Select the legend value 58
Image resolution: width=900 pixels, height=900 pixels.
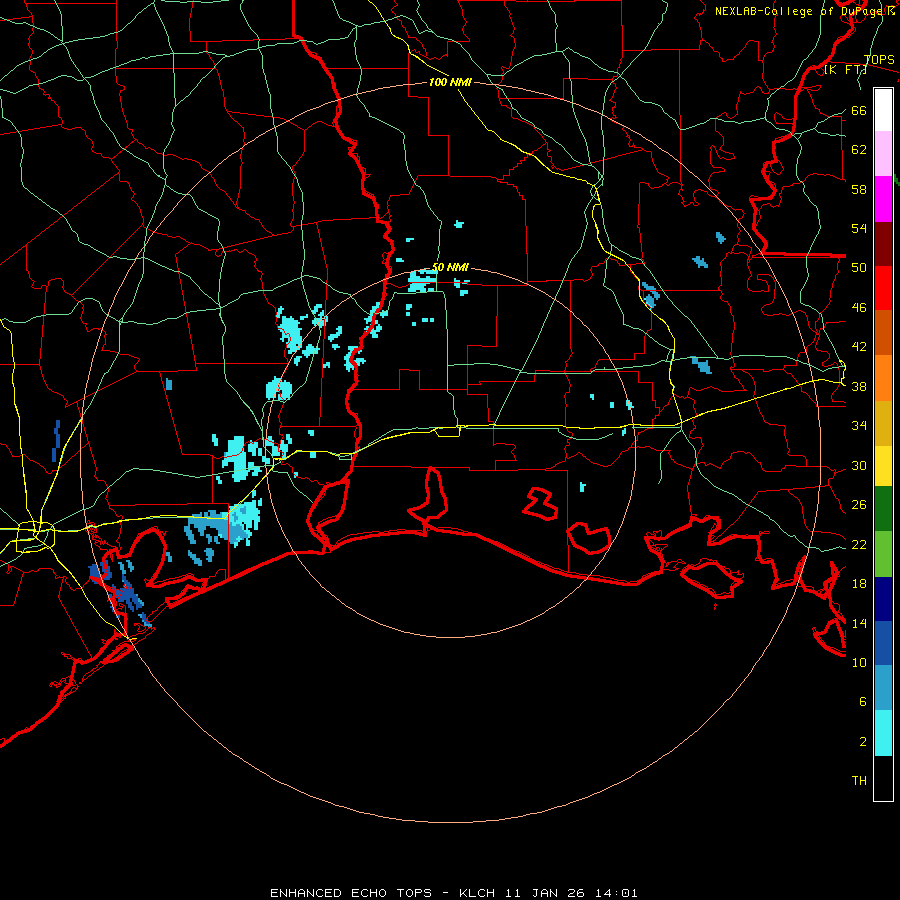click(x=859, y=189)
